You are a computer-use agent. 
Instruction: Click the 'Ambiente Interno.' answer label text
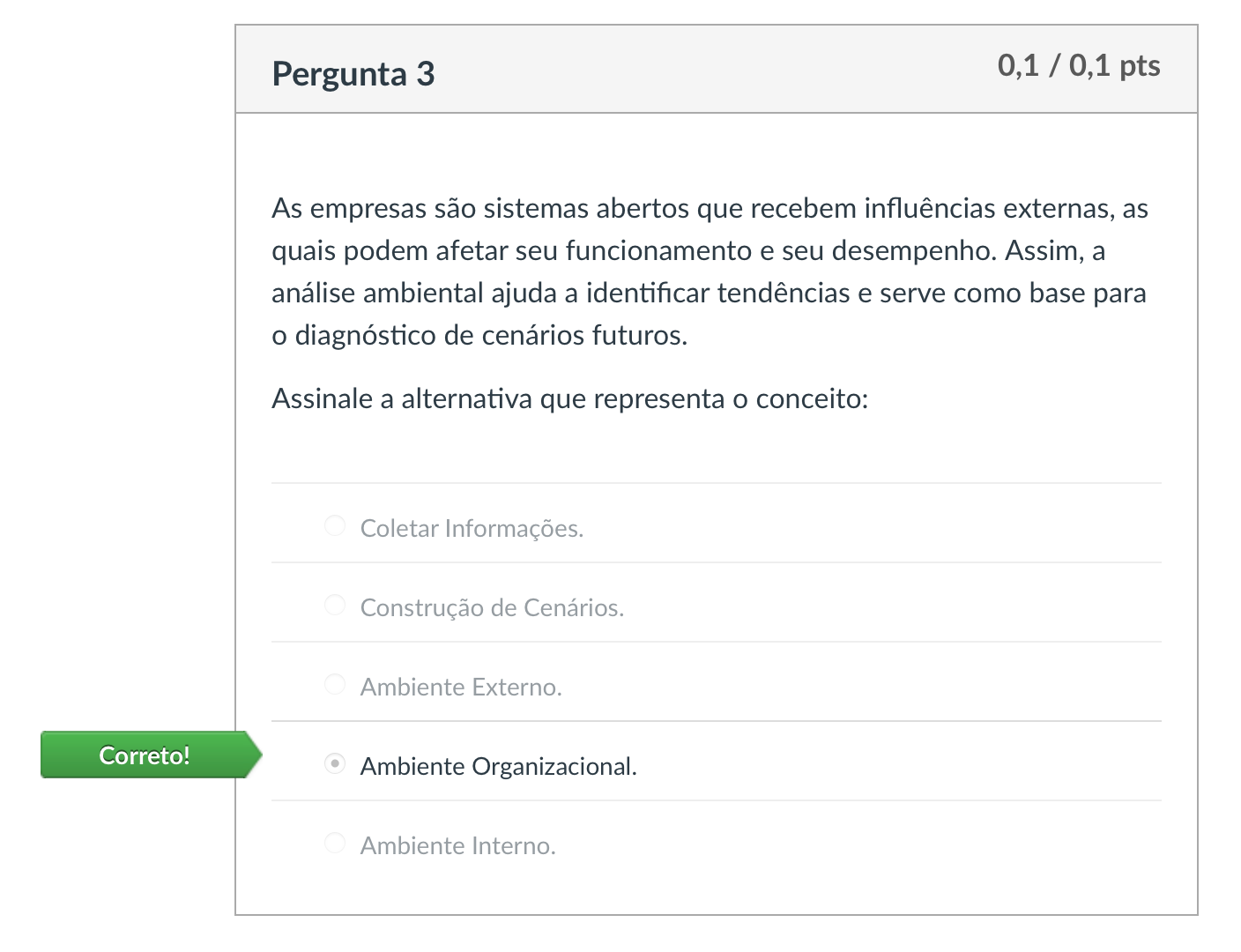[458, 846]
